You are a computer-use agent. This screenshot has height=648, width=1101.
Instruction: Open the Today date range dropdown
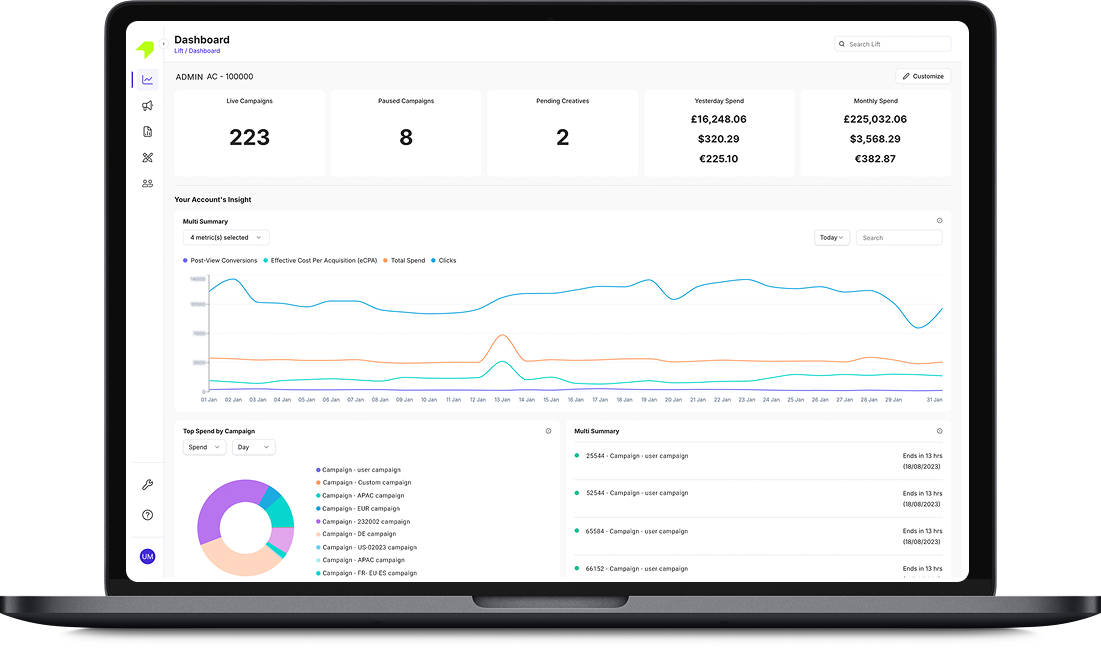(832, 238)
